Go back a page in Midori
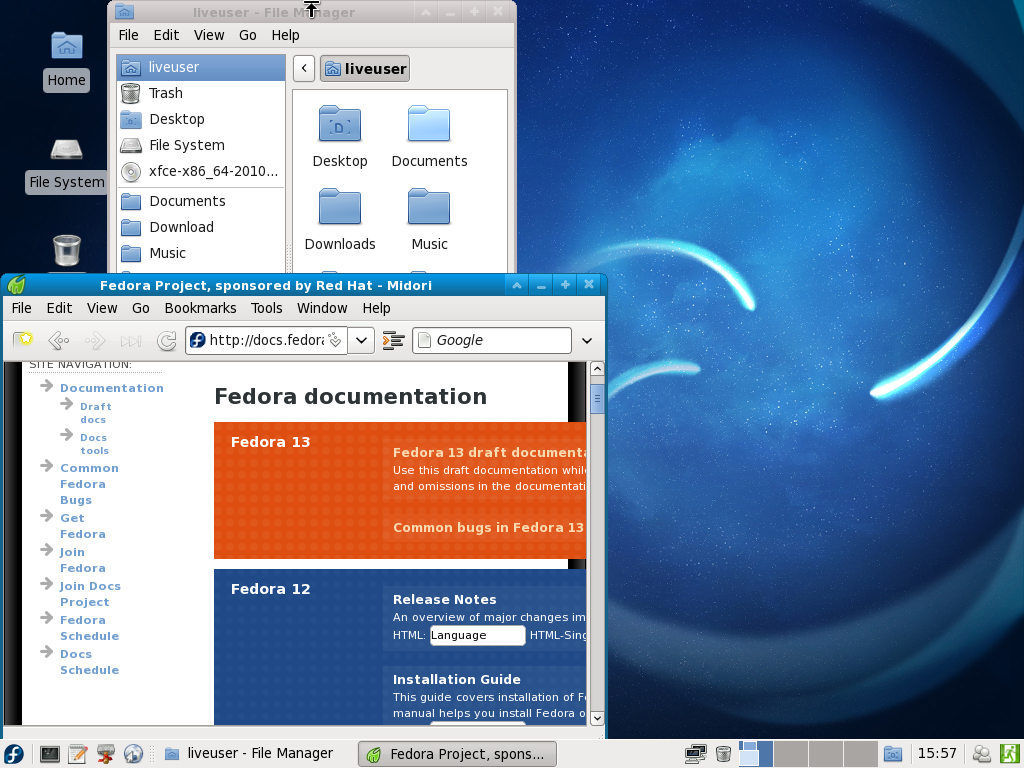Screen dimensions: 1024x768 coord(59,340)
